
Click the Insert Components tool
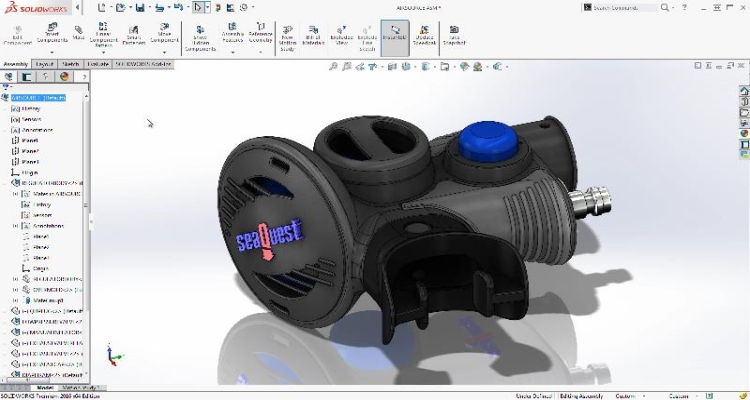[x=52, y=33]
